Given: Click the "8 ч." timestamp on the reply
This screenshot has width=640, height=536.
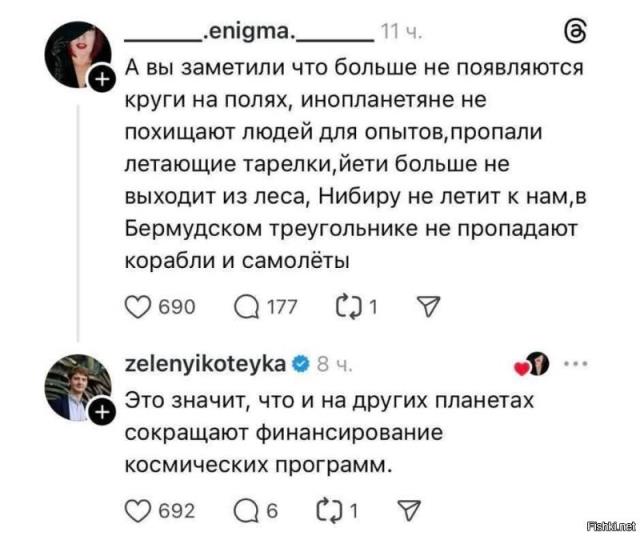Looking at the screenshot, I should [335, 364].
